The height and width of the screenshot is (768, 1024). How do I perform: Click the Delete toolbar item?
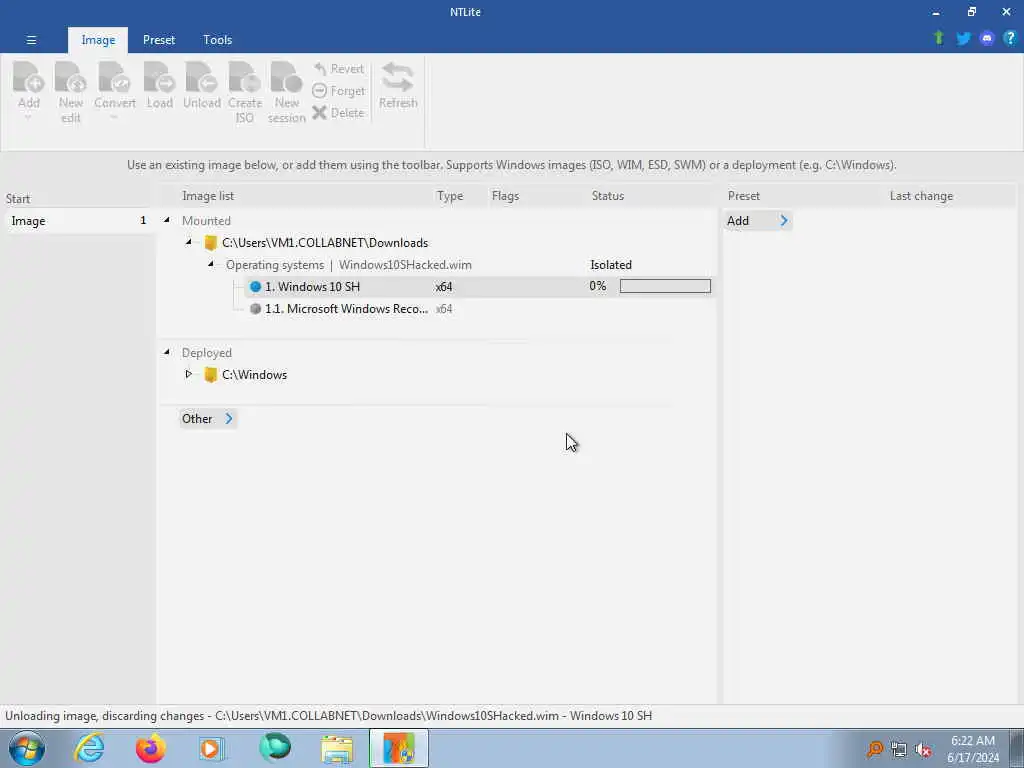point(338,112)
